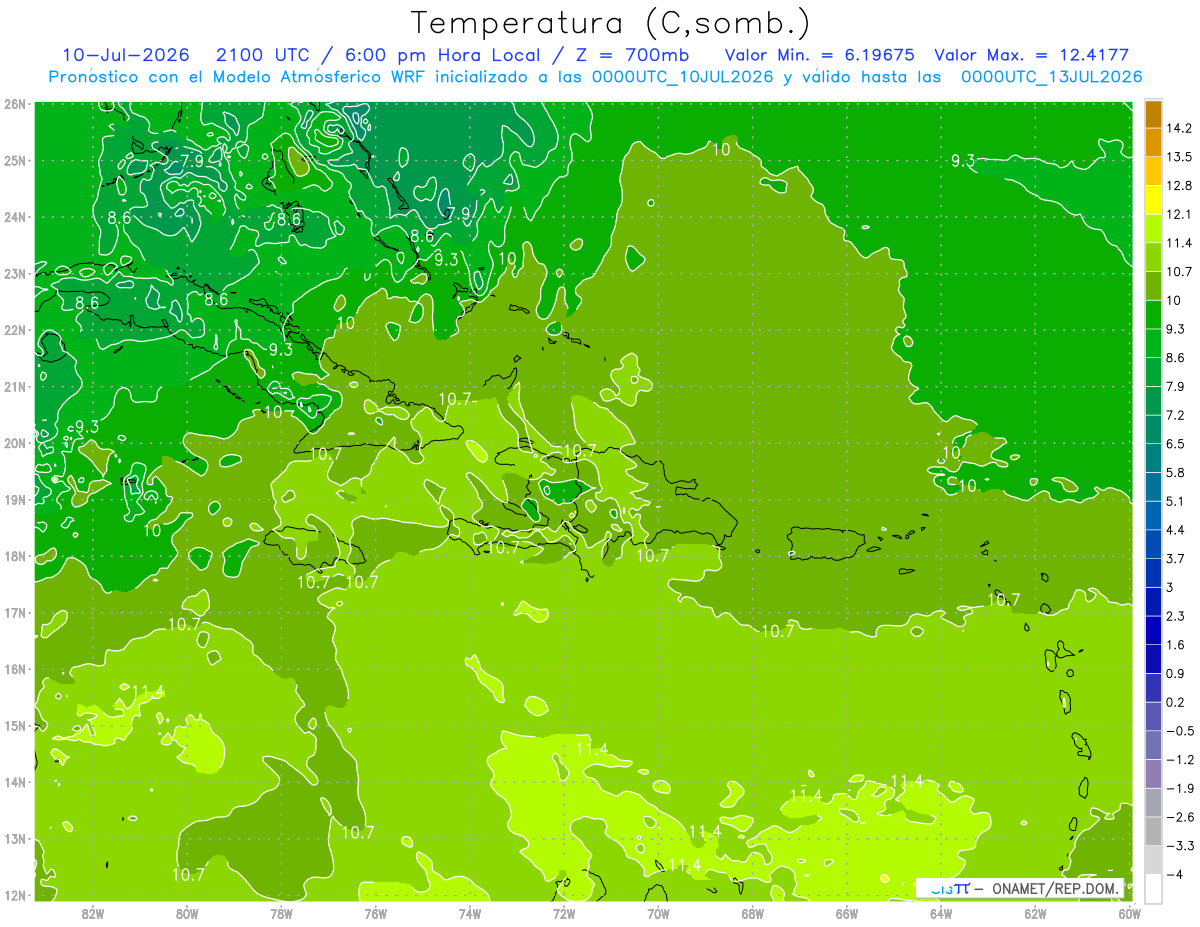The width and height of the screenshot is (1200, 927).
Task: Click the '26N' latitude axis label
Action: tap(15, 104)
